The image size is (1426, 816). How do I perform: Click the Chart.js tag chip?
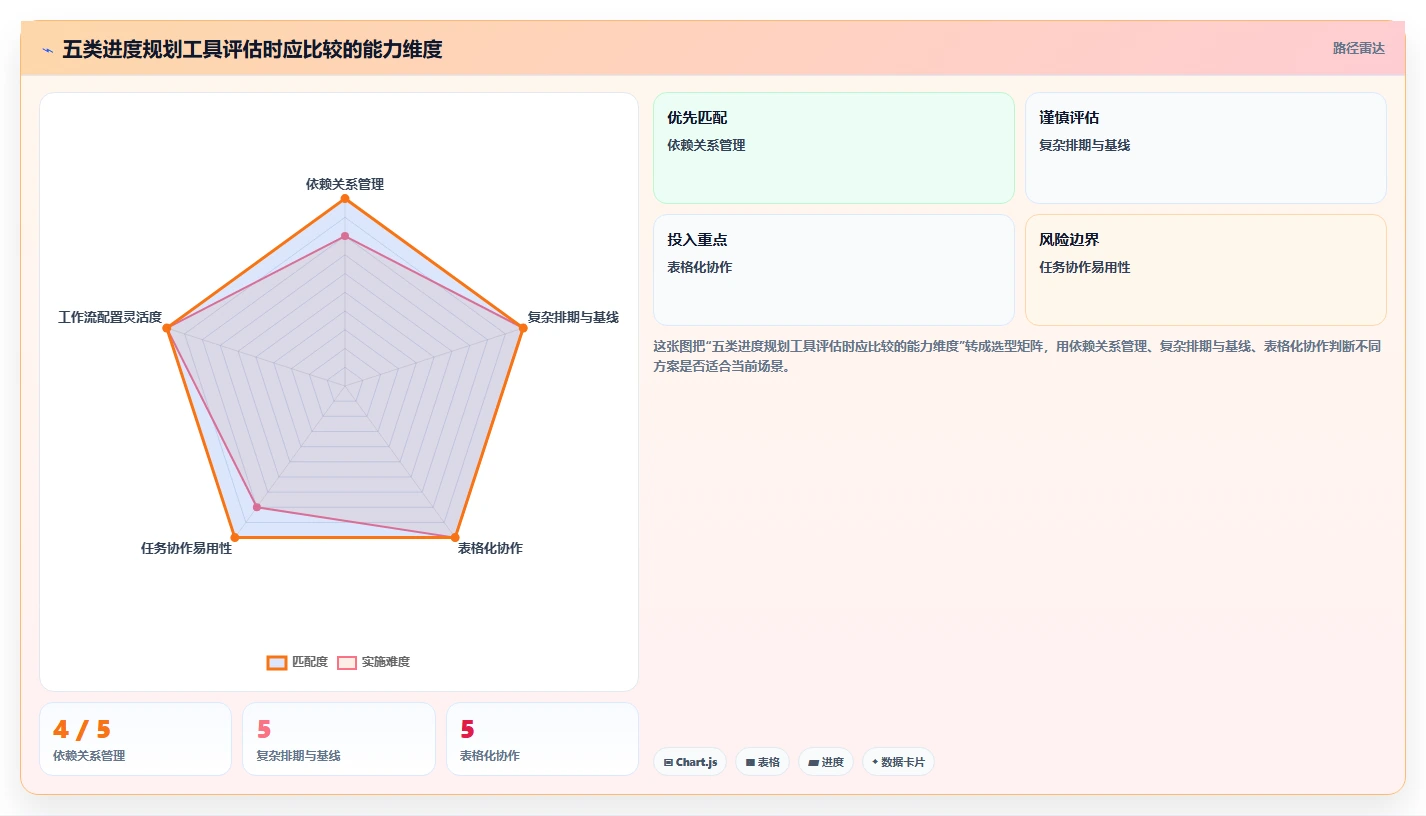(690, 762)
